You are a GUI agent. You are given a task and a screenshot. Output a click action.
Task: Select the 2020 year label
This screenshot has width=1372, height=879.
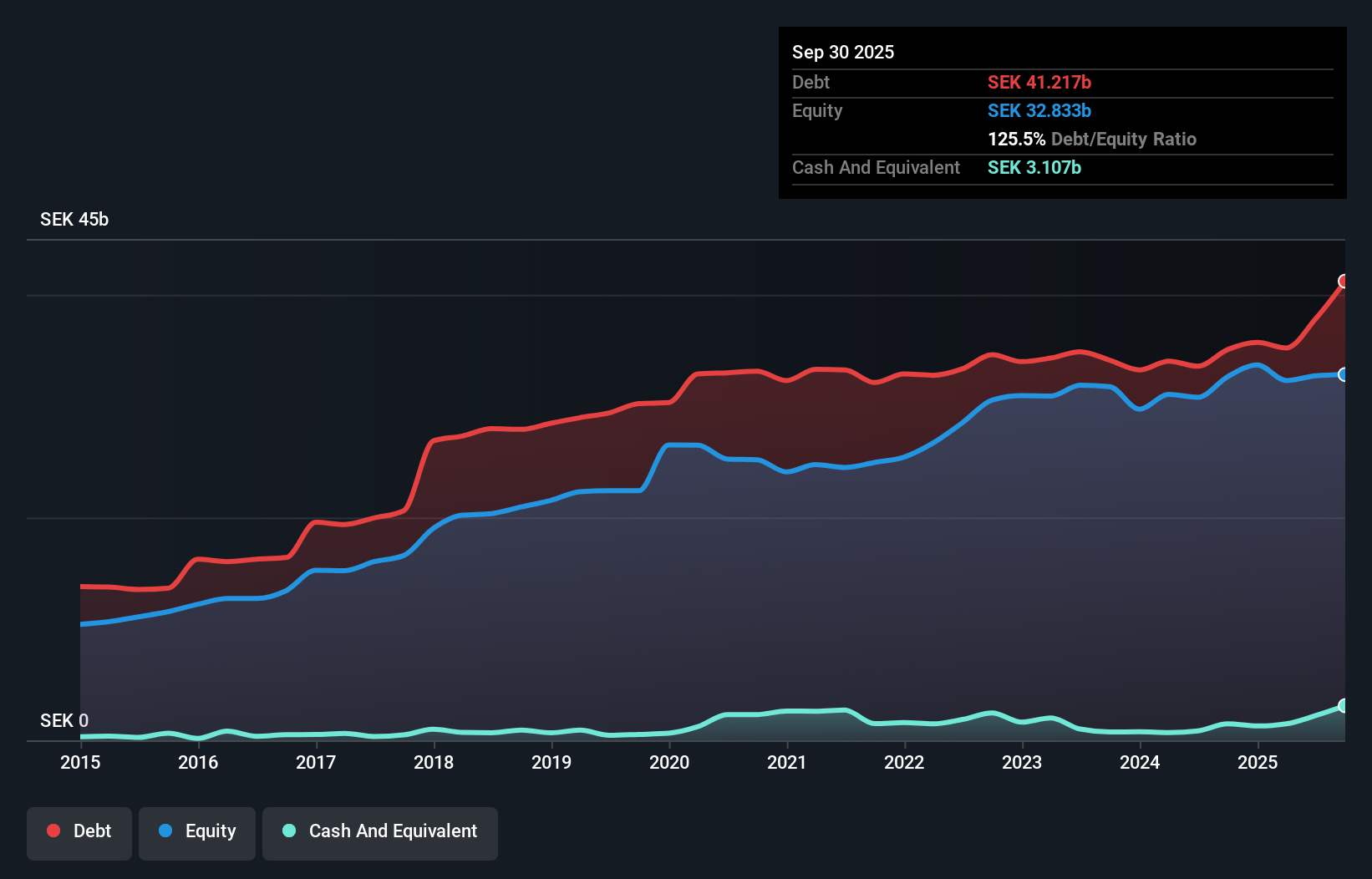pyautogui.click(x=669, y=763)
